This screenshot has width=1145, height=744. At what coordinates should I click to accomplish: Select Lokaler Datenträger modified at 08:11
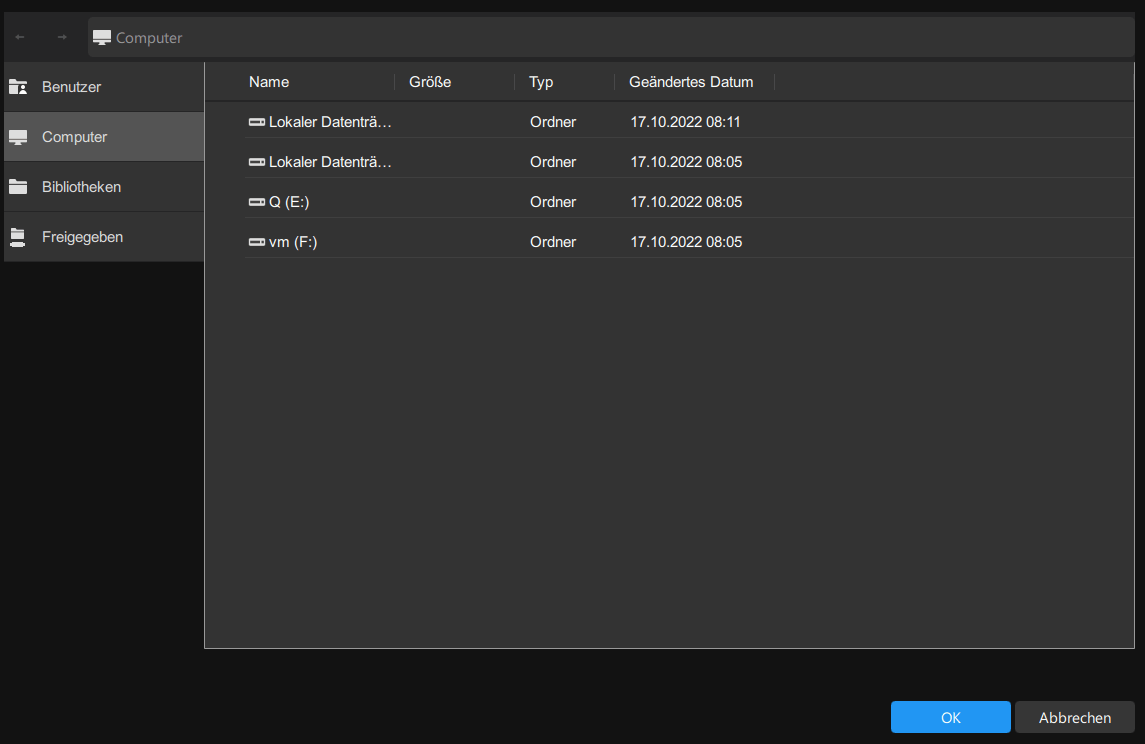(x=330, y=122)
